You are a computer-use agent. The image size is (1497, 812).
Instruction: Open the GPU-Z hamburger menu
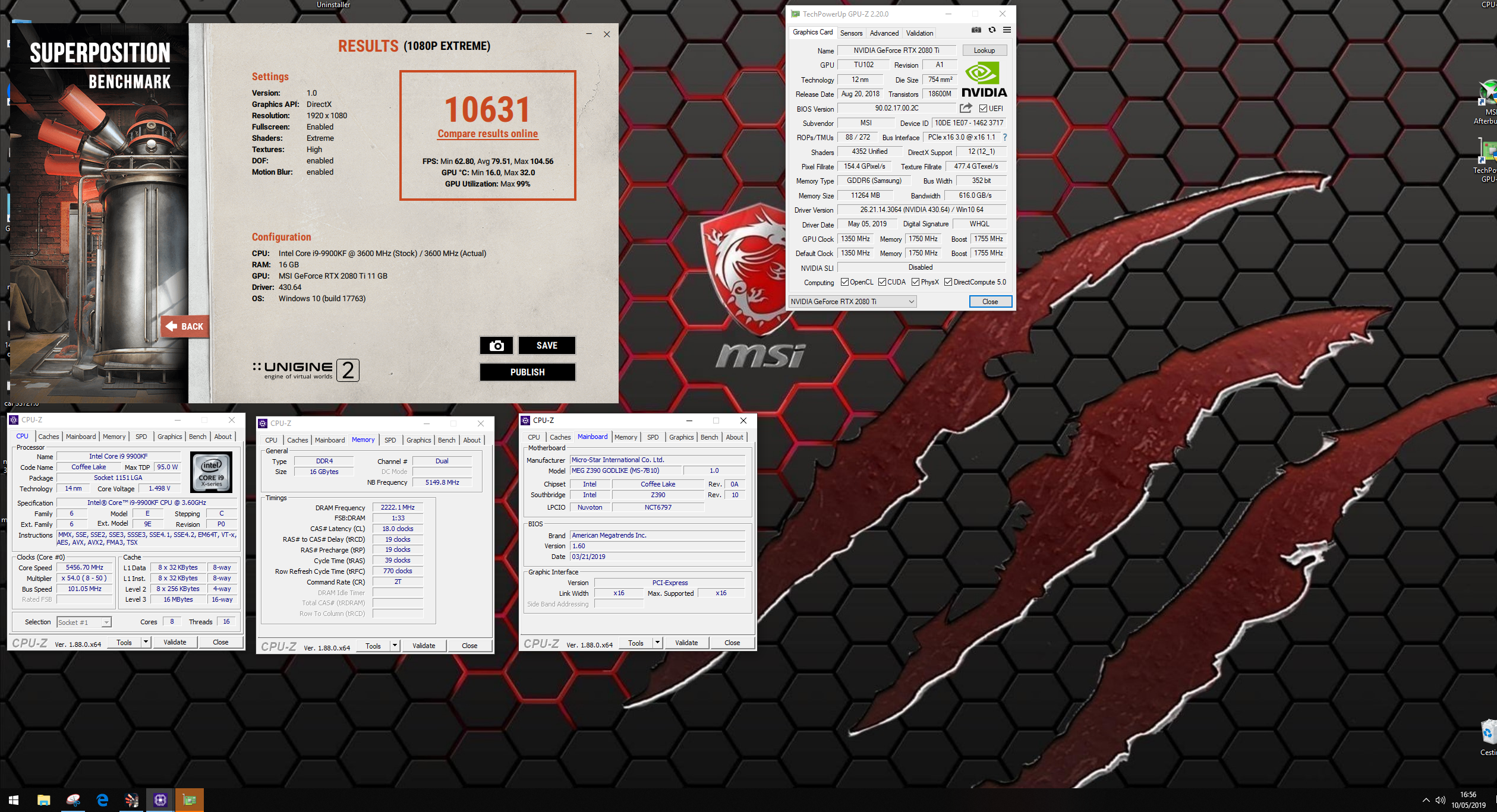pos(1007,30)
